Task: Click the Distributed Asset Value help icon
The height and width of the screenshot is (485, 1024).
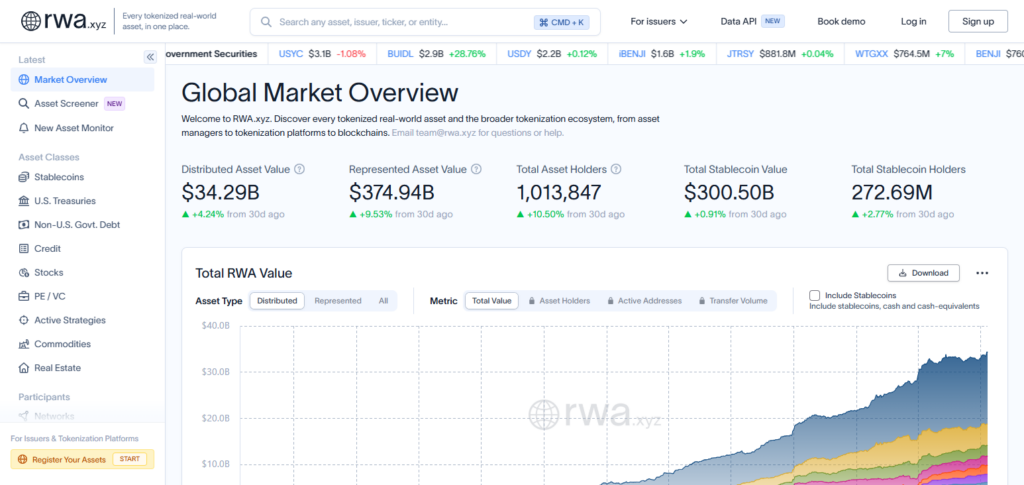Action: [x=299, y=169]
